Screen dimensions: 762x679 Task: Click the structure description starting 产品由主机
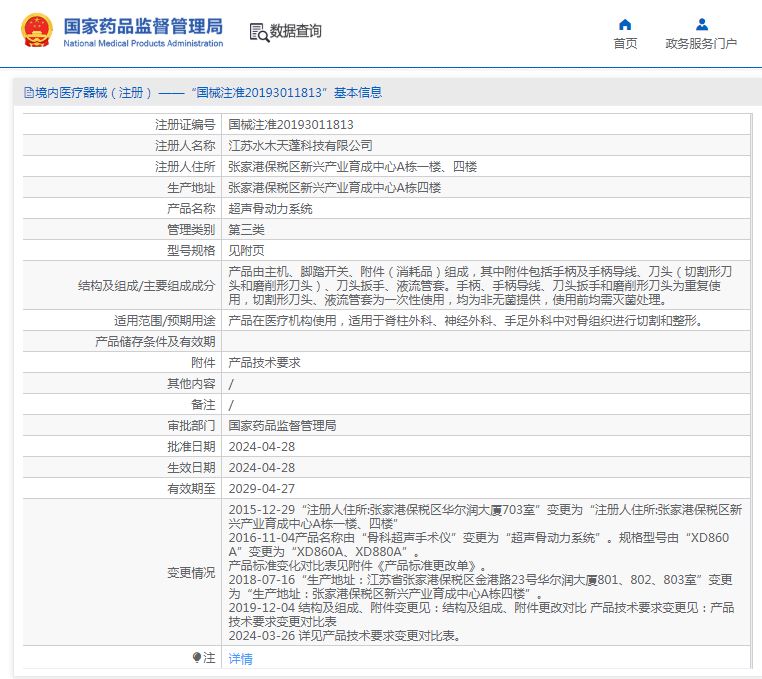(x=480, y=285)
